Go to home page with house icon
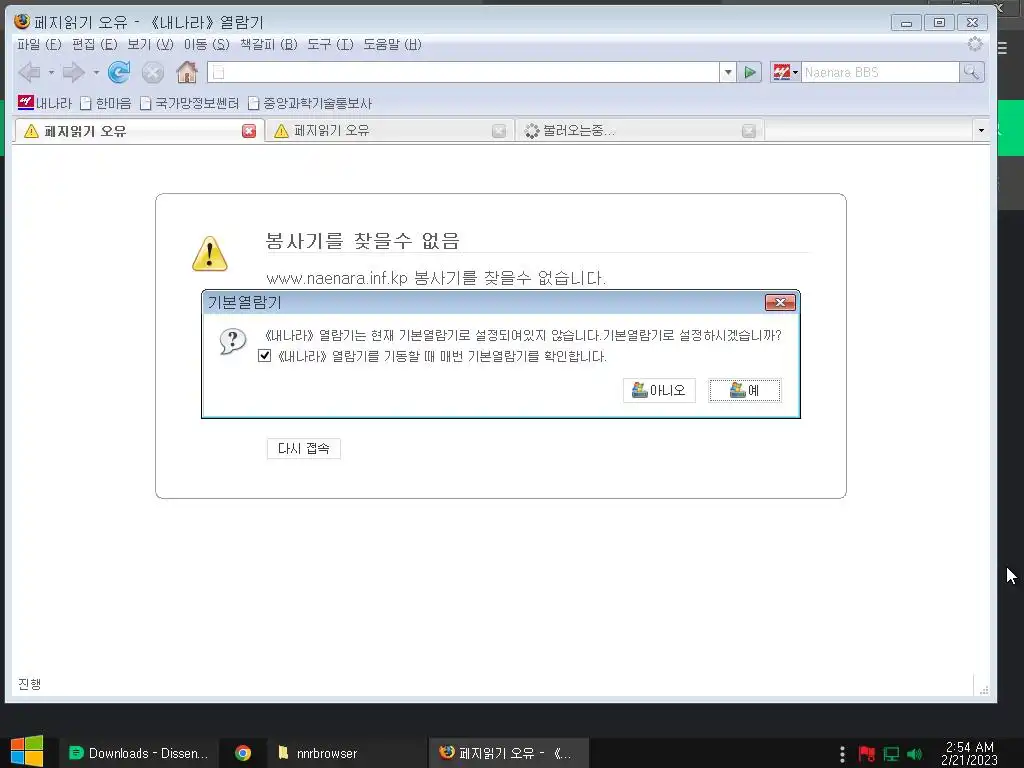The width and height of the screenshot is (1024, 768). click(x=187, y=72)
